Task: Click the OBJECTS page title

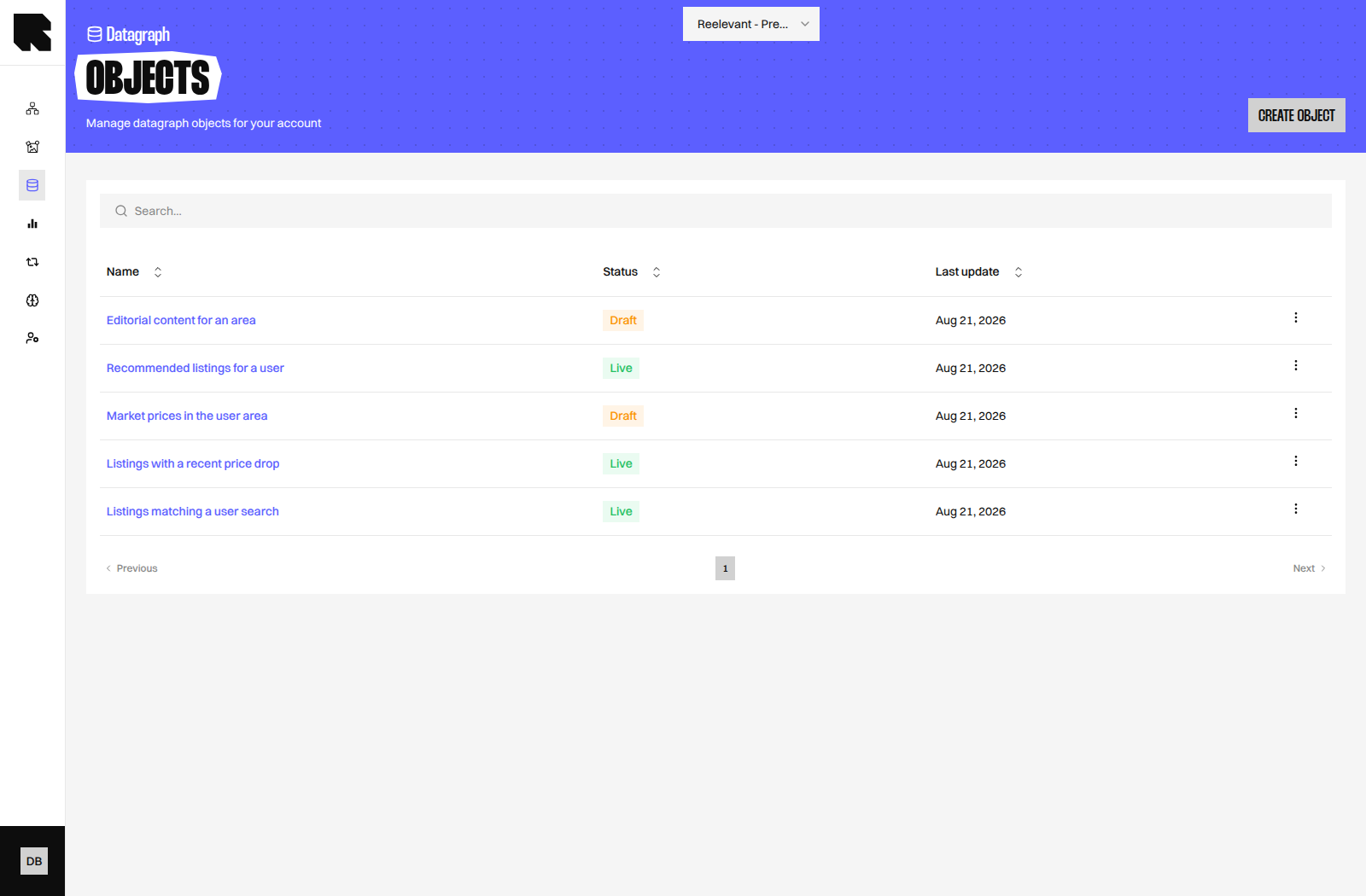Action: [149, 78]
